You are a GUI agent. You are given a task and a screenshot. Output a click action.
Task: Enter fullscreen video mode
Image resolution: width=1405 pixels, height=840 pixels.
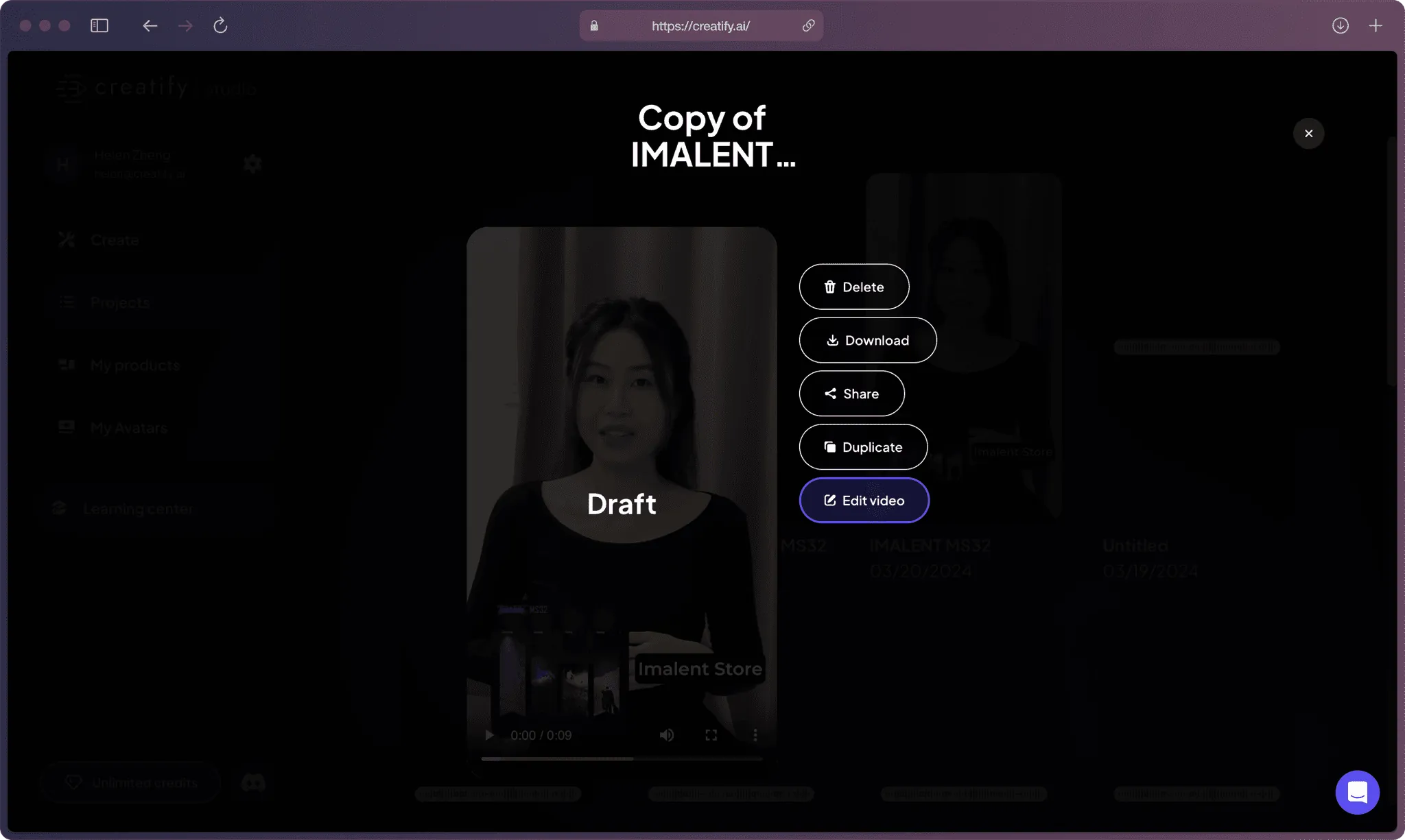711,735
